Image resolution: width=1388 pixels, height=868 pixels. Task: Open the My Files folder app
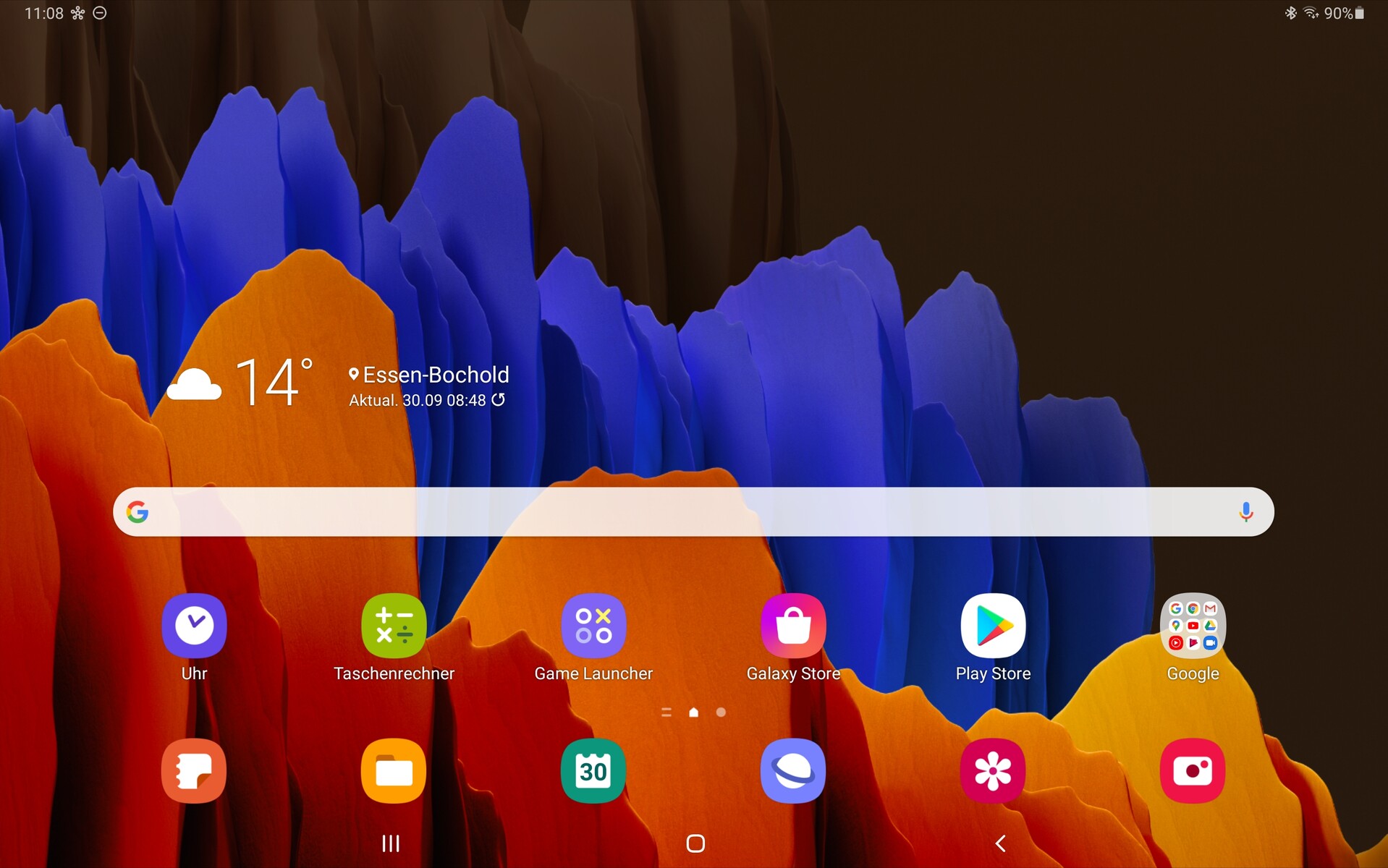tap(394, 771)
